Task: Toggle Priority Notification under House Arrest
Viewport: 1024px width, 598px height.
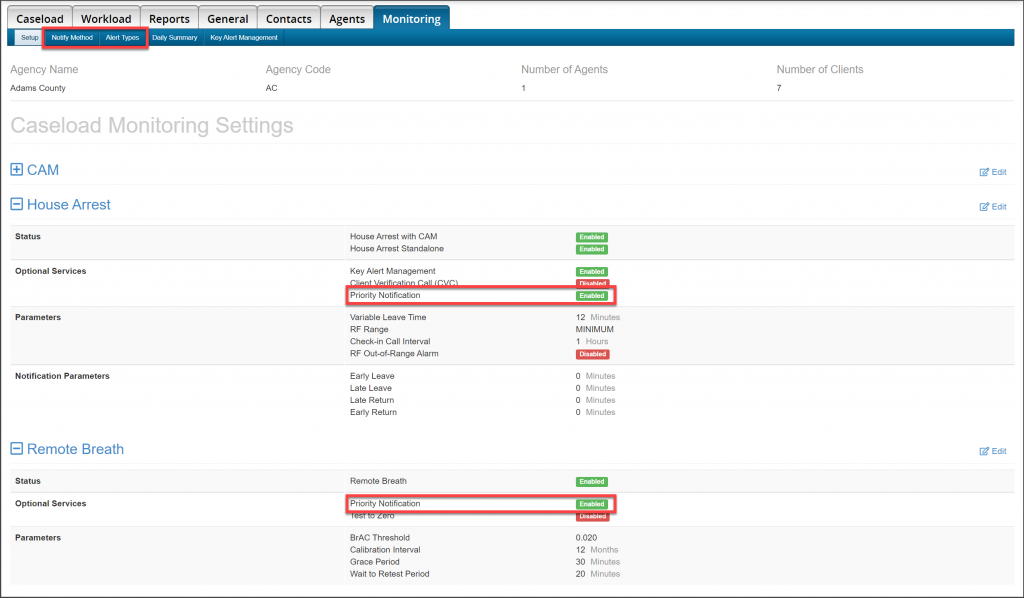Action: point(591,296)
